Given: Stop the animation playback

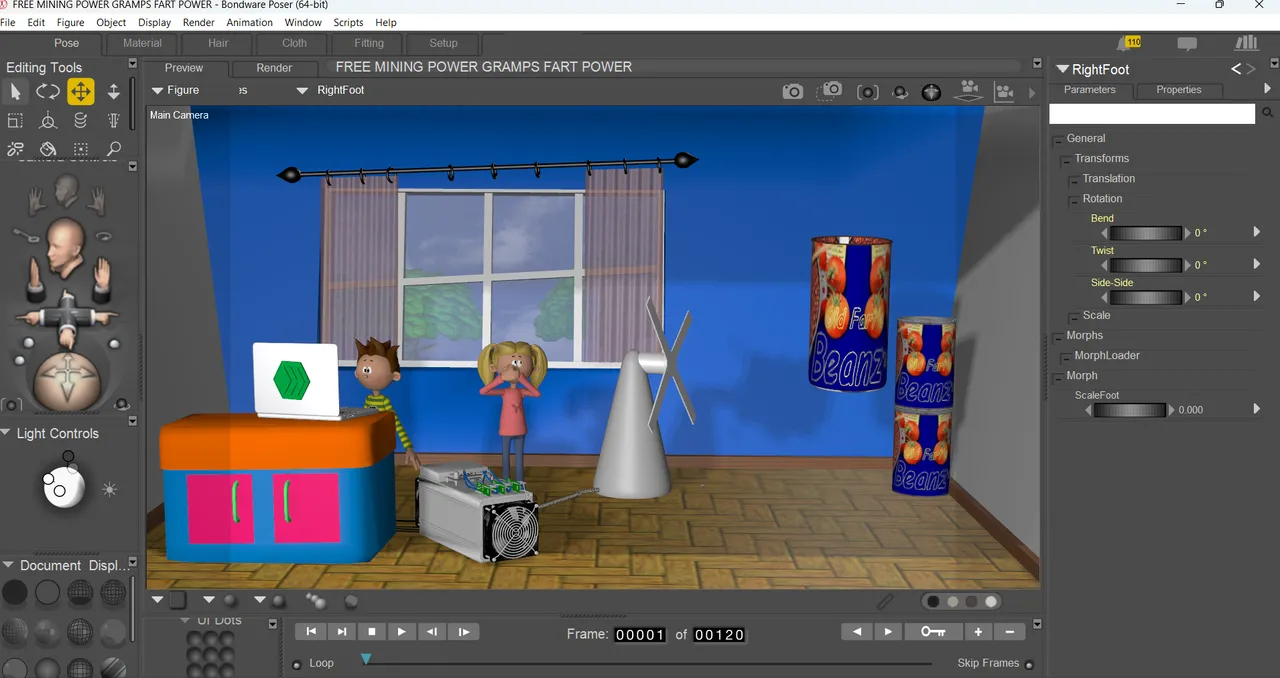Looking at the screenshot, I should coord(372,631).
